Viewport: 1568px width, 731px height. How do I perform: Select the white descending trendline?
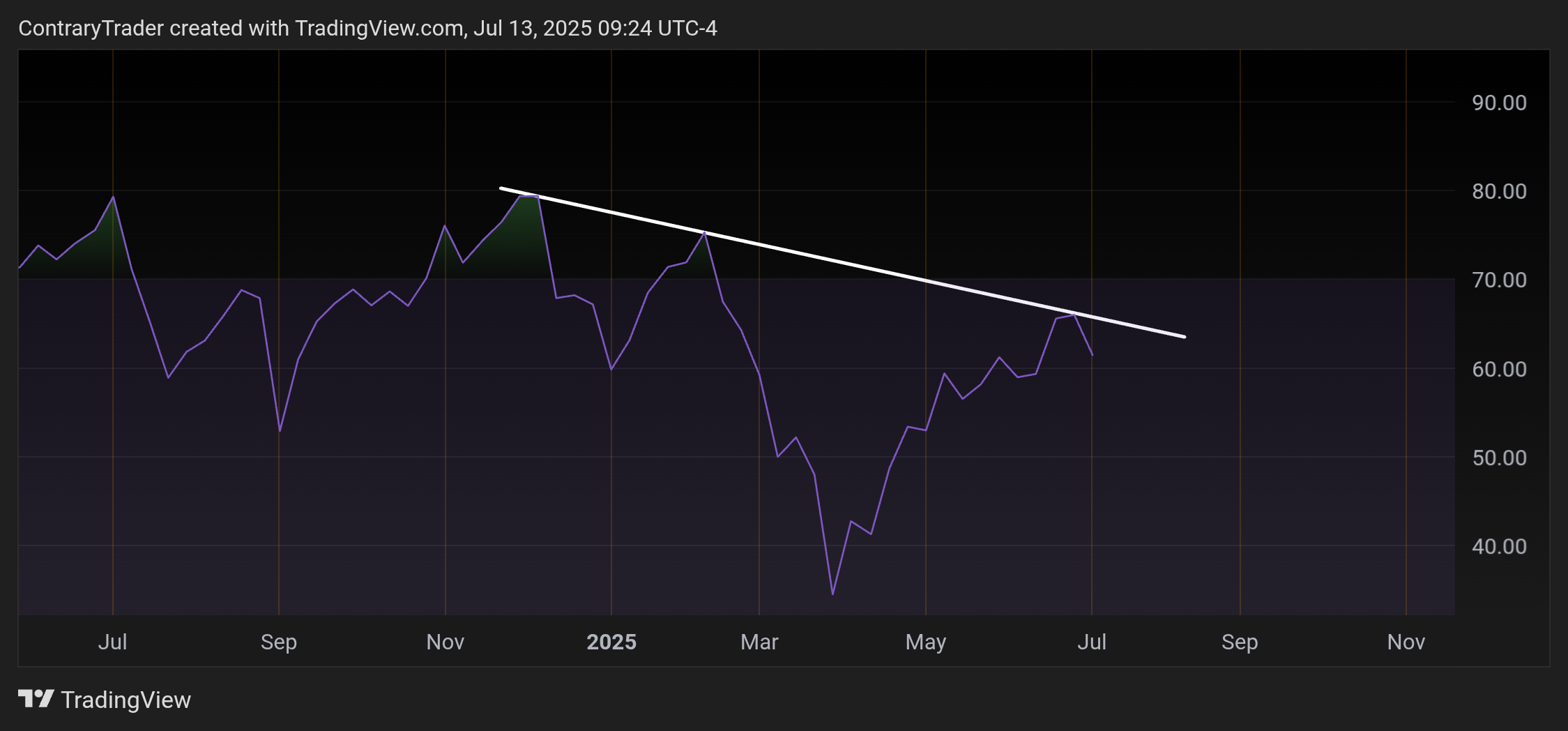[x=842, y=262]
